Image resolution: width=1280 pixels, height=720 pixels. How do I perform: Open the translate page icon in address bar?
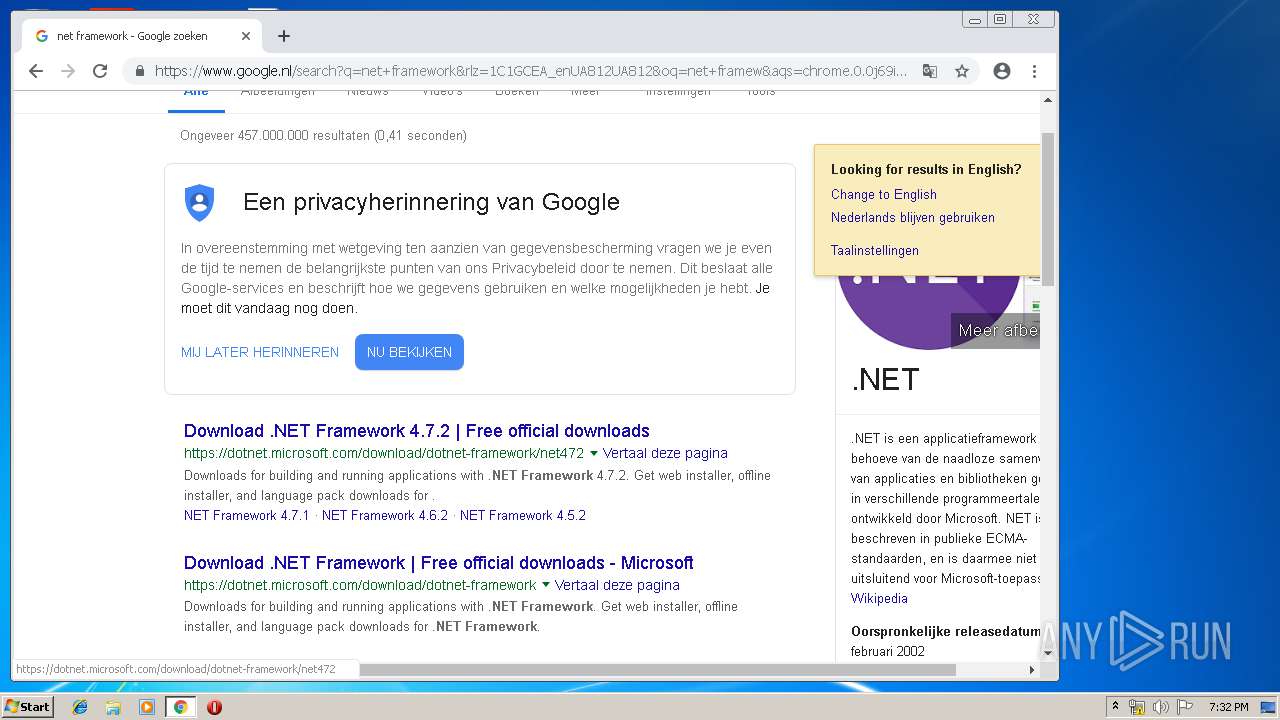pos(930,71)
